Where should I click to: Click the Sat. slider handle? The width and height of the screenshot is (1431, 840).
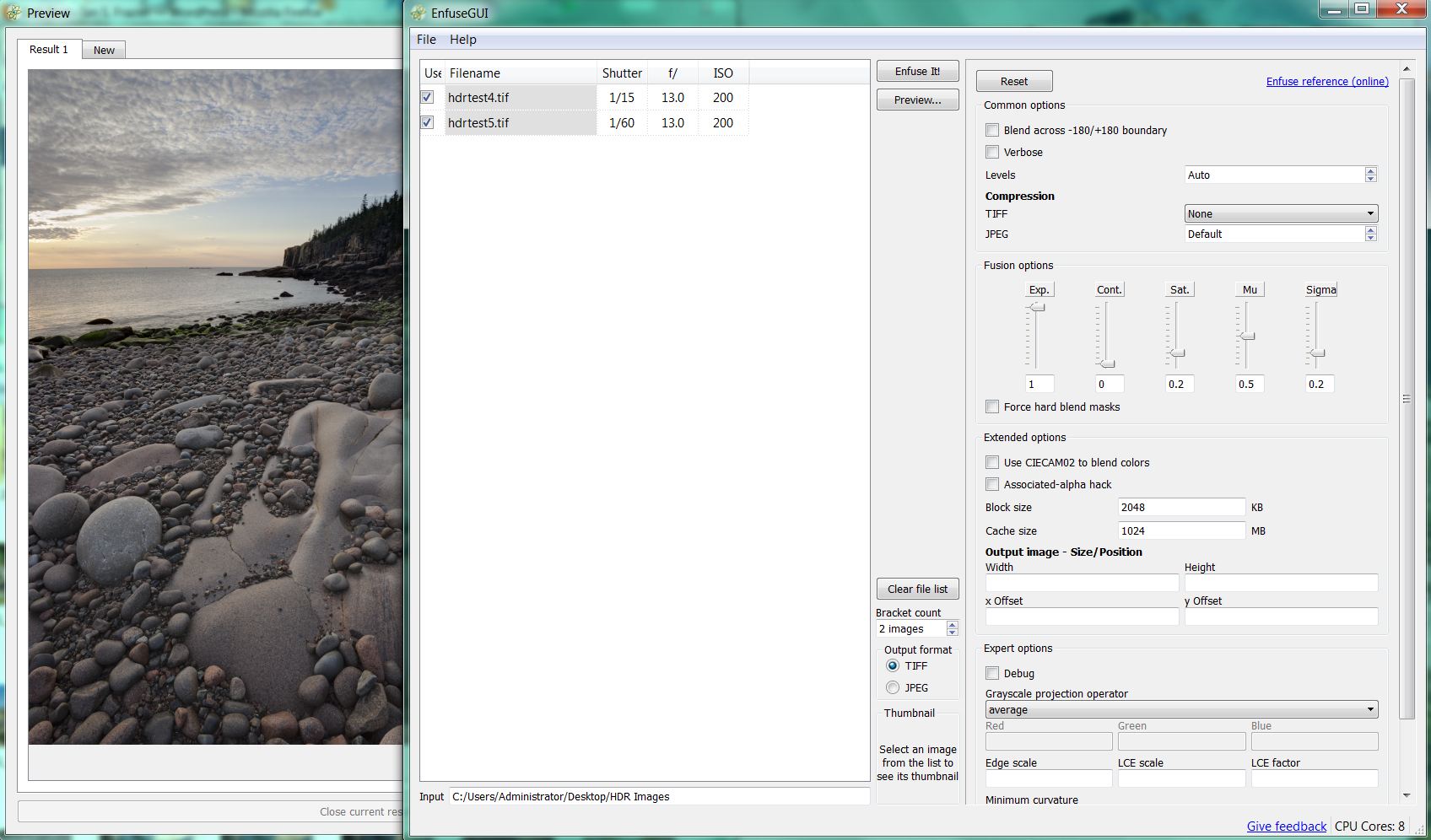tap(1177, 353)
